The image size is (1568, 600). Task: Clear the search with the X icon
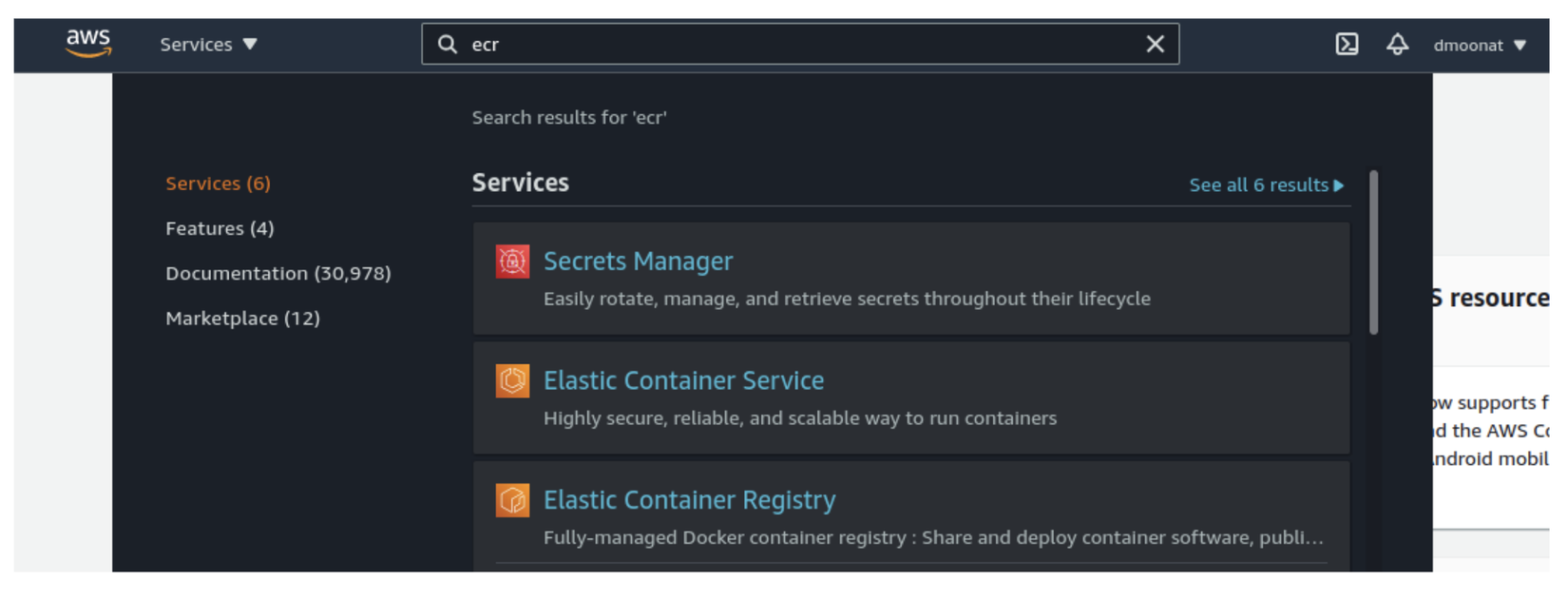tap(1155, 45)
